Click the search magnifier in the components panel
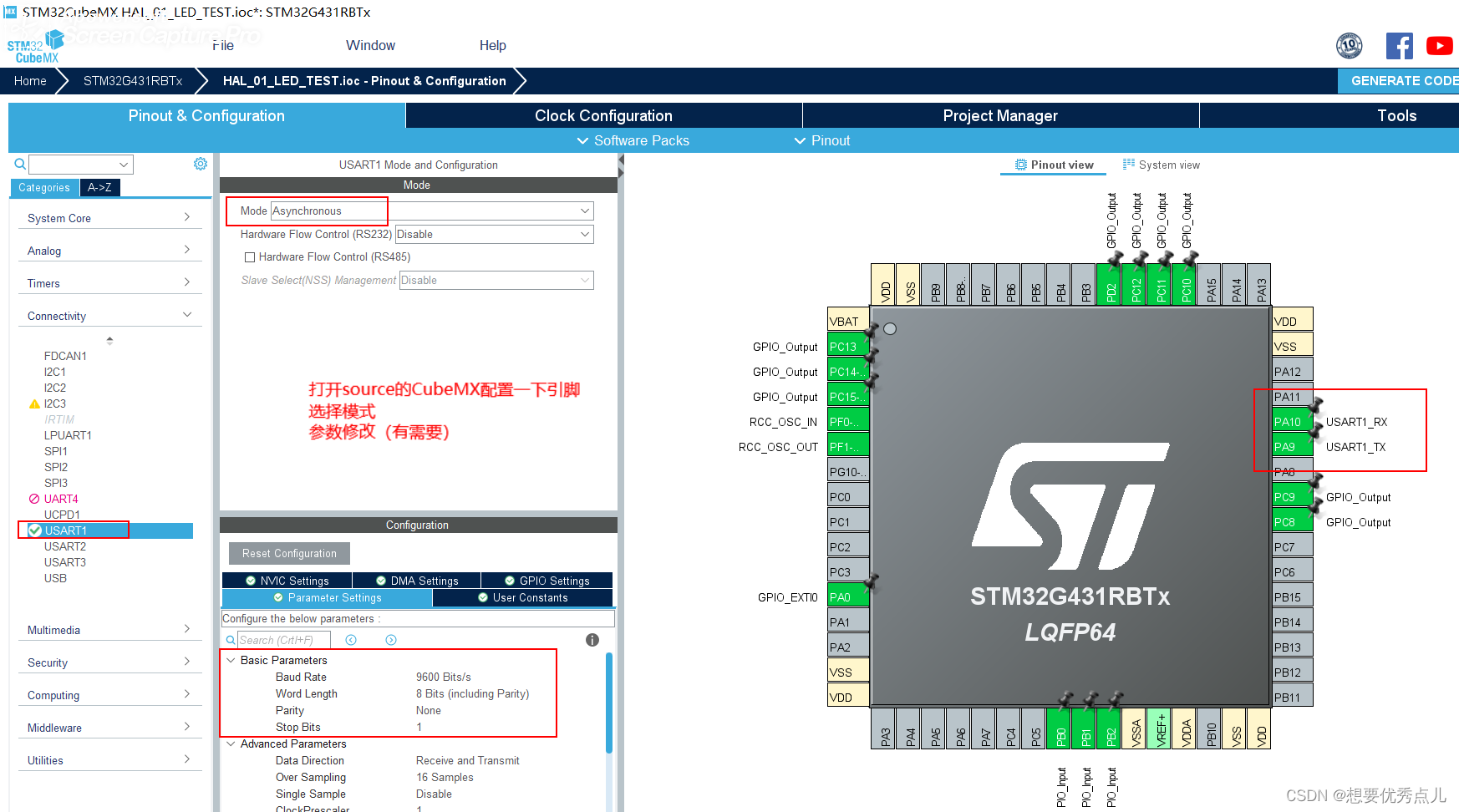The width and height of the screenshot is (1459, 812). tap(18, 164)
